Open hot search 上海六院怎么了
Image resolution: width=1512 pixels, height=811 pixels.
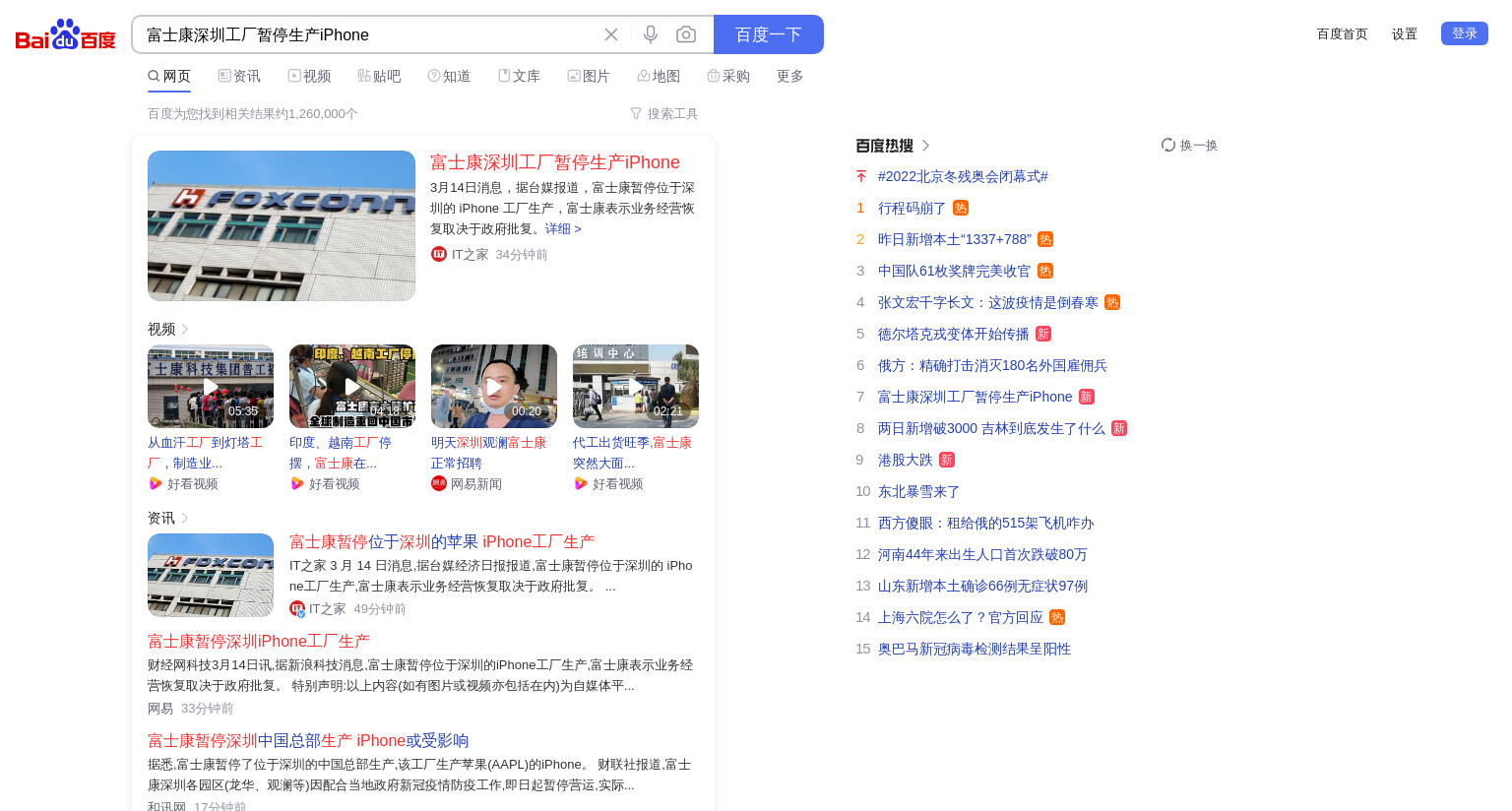pyautogui.click(x=961, y=617)
